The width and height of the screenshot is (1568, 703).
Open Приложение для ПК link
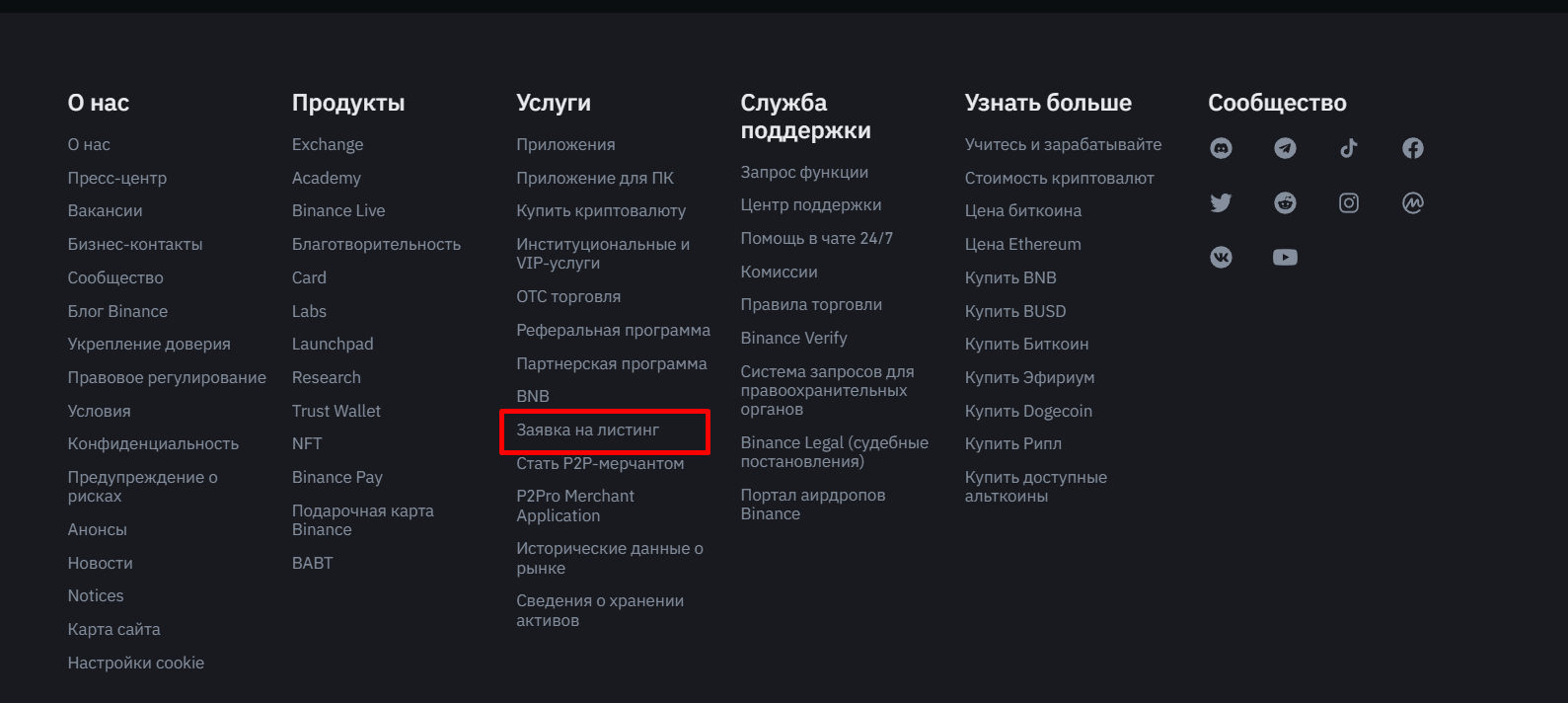pyautogui.click(x=595, y=178)
